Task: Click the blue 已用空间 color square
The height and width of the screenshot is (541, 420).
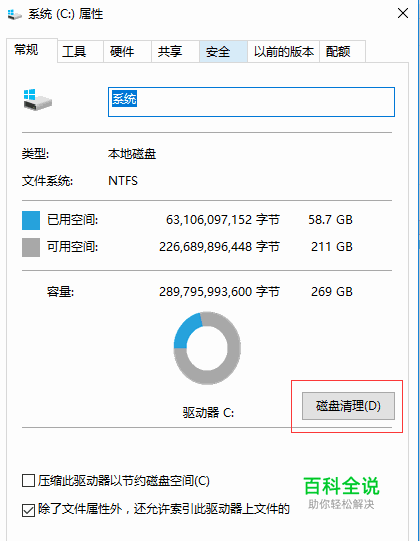Action: [31, 220]
